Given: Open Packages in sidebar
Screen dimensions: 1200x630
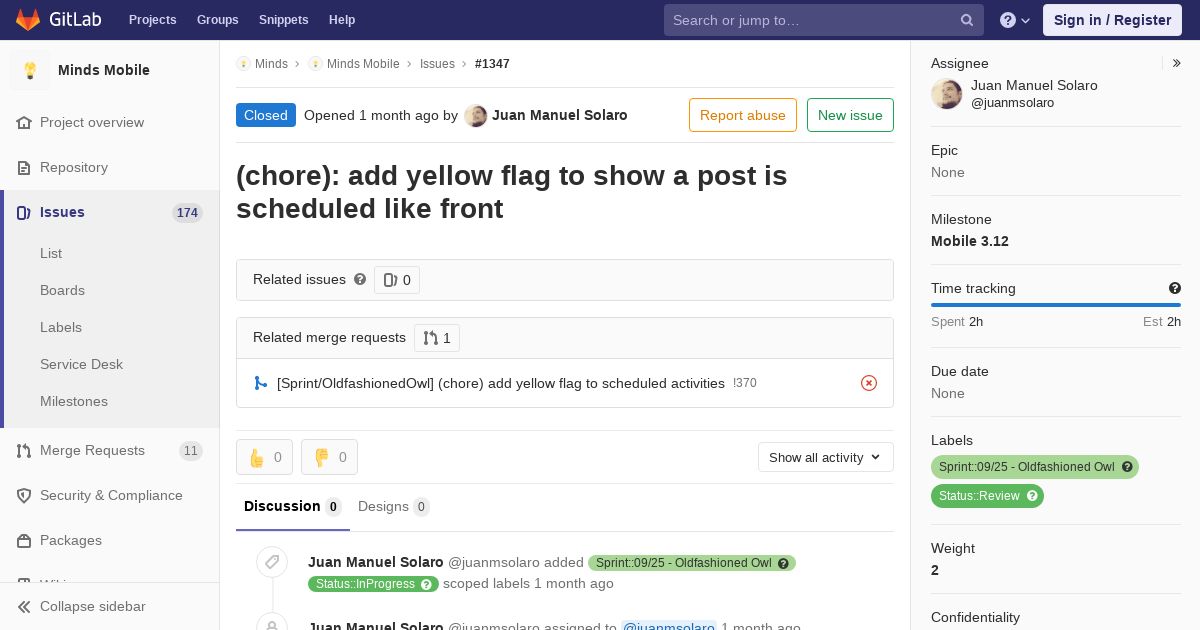Looking at the screenshot, I should (x=71, y=540).
